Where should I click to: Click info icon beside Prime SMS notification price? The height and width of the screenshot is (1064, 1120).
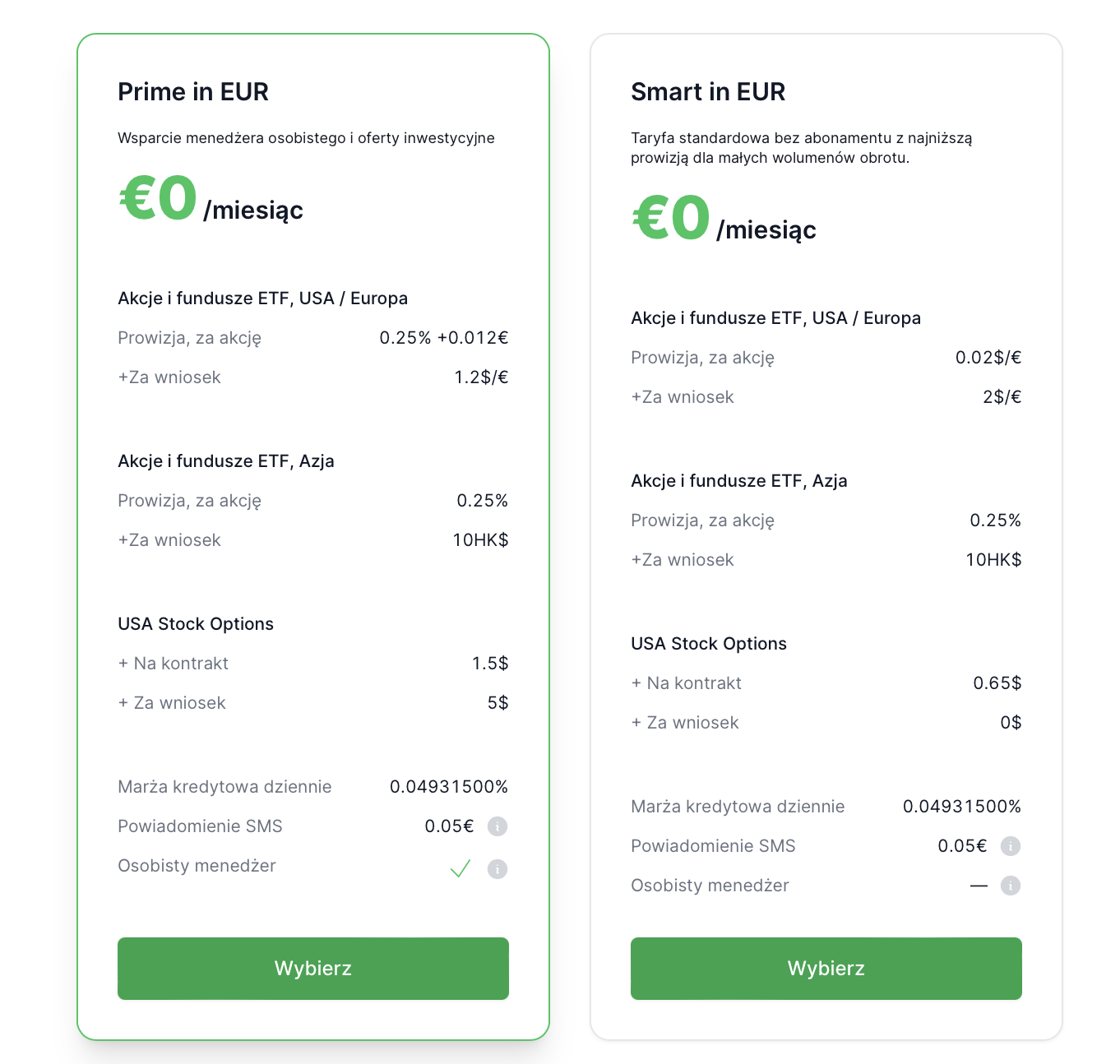pyautogui.click(x=497, y=826)
